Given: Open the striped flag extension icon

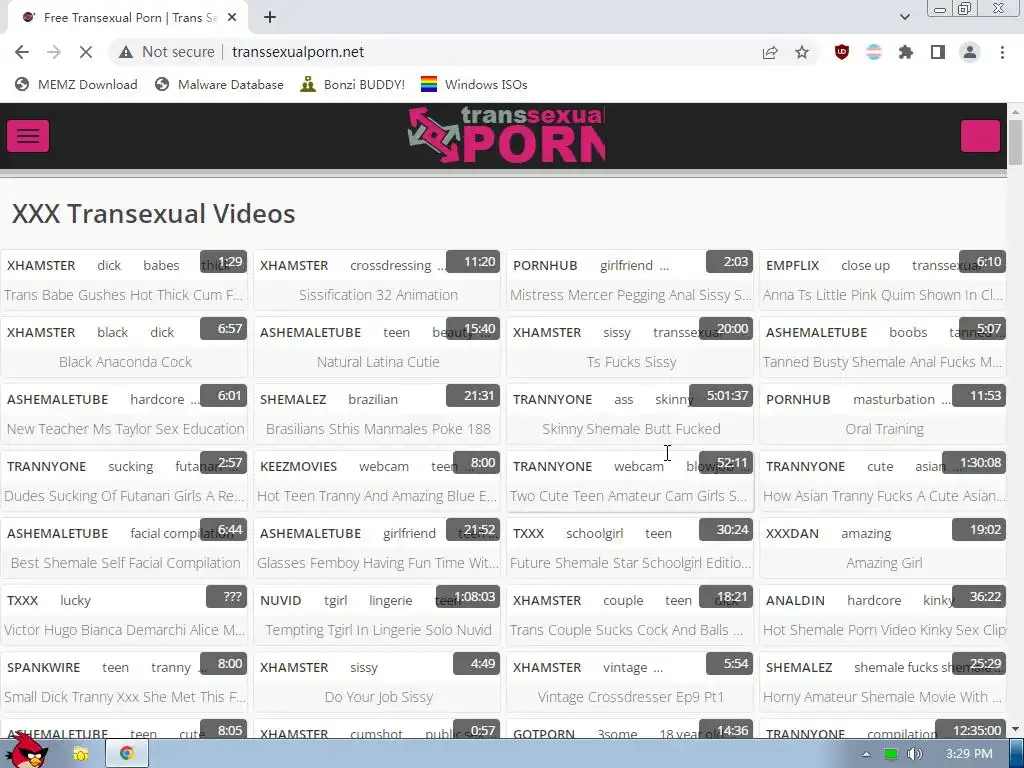Looking at the screenshot, I should coord(874,52).
